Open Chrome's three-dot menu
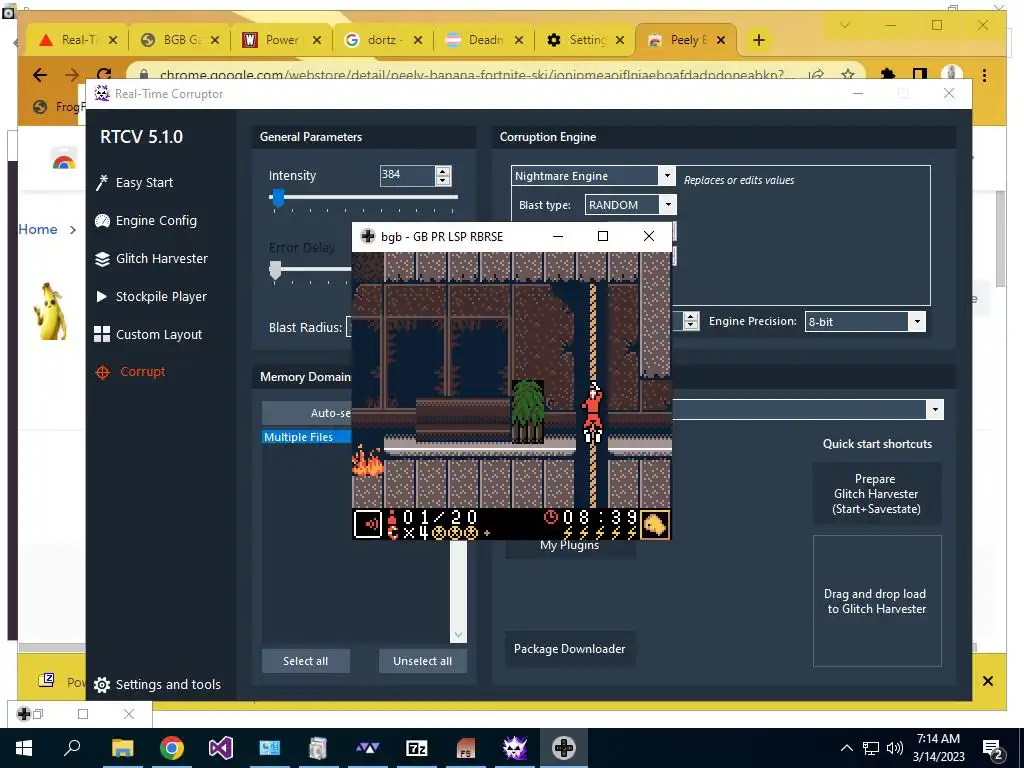Viewport: 1024px width, 768px height. (x=984, y=74)
